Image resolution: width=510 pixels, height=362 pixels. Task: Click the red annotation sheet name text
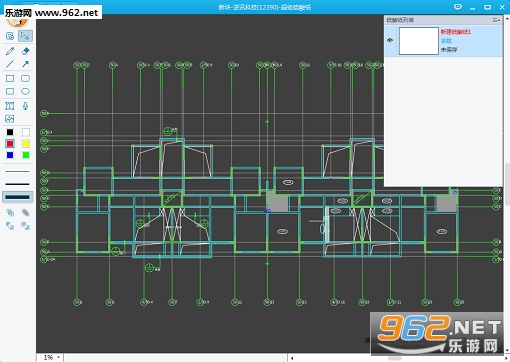pyautogui.click(x=455, y=32)
